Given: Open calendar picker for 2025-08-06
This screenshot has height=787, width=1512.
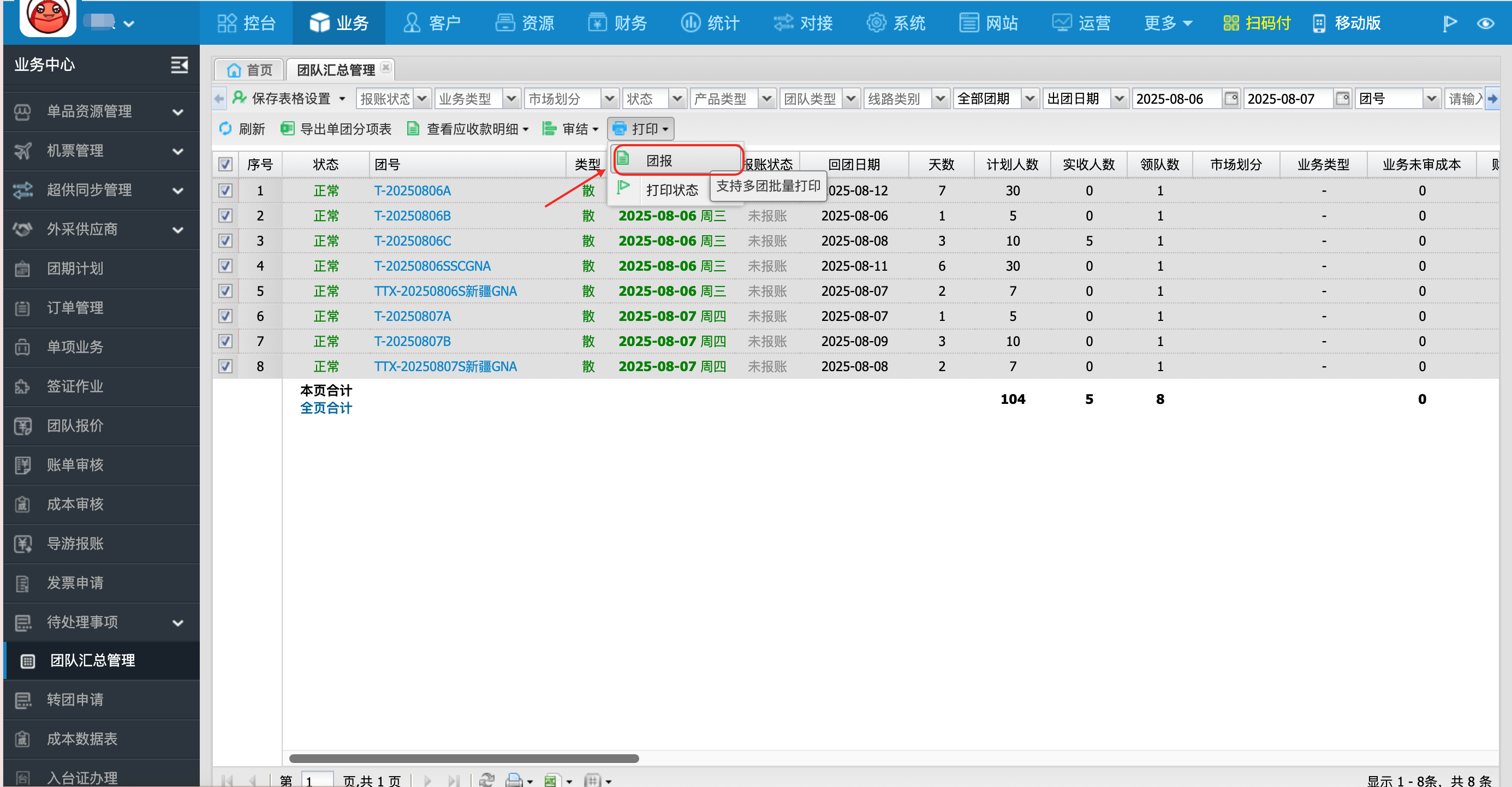Looking at the screenshot, I should pos(1231,99).
